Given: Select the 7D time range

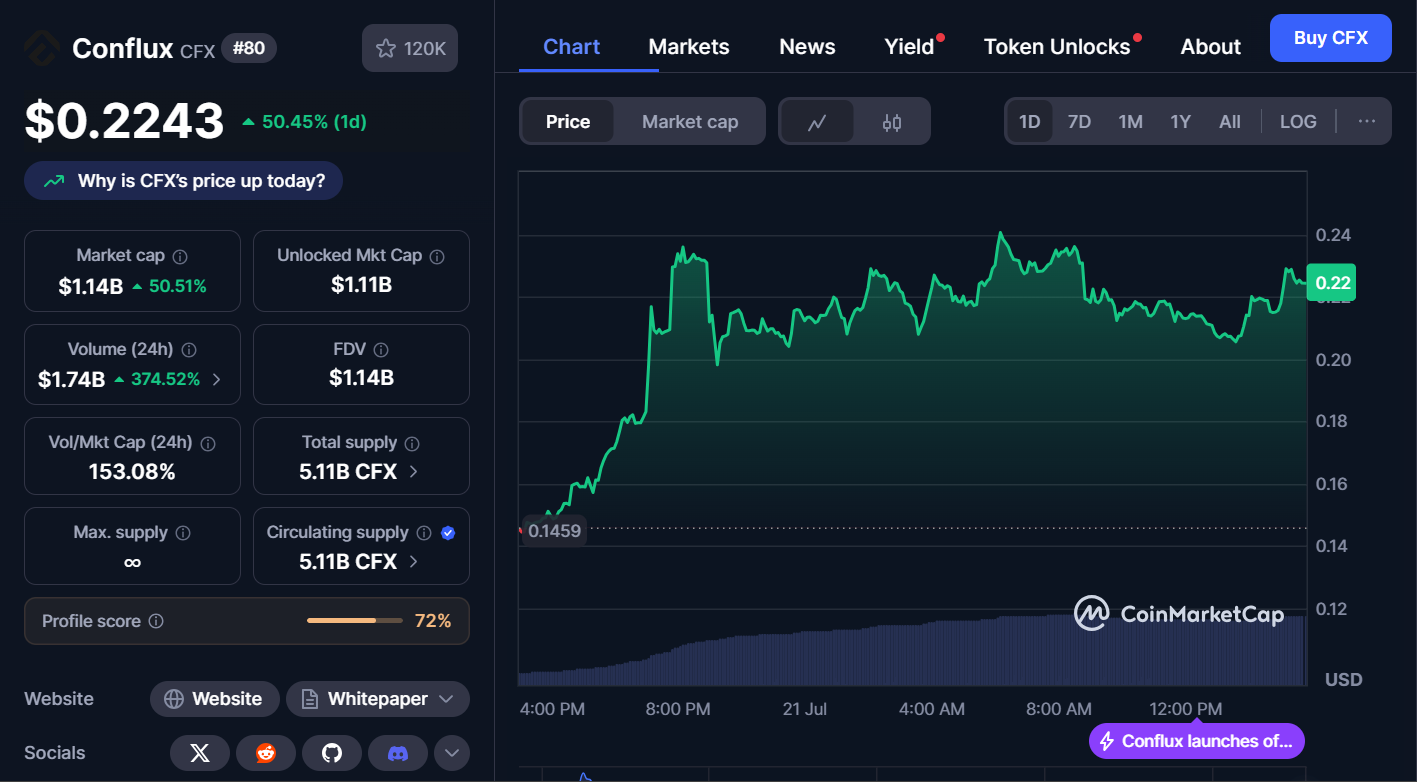Looking at the screenshot, I should tap(1079, 122).
